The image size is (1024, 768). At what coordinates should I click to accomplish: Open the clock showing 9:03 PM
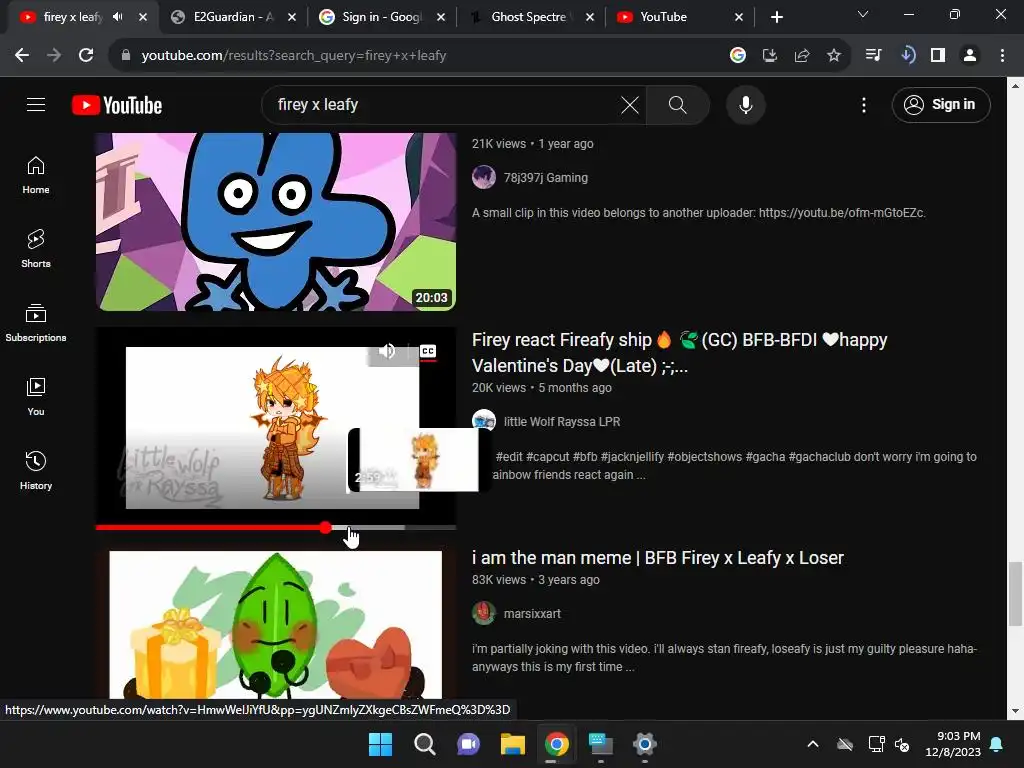point(953,744)
